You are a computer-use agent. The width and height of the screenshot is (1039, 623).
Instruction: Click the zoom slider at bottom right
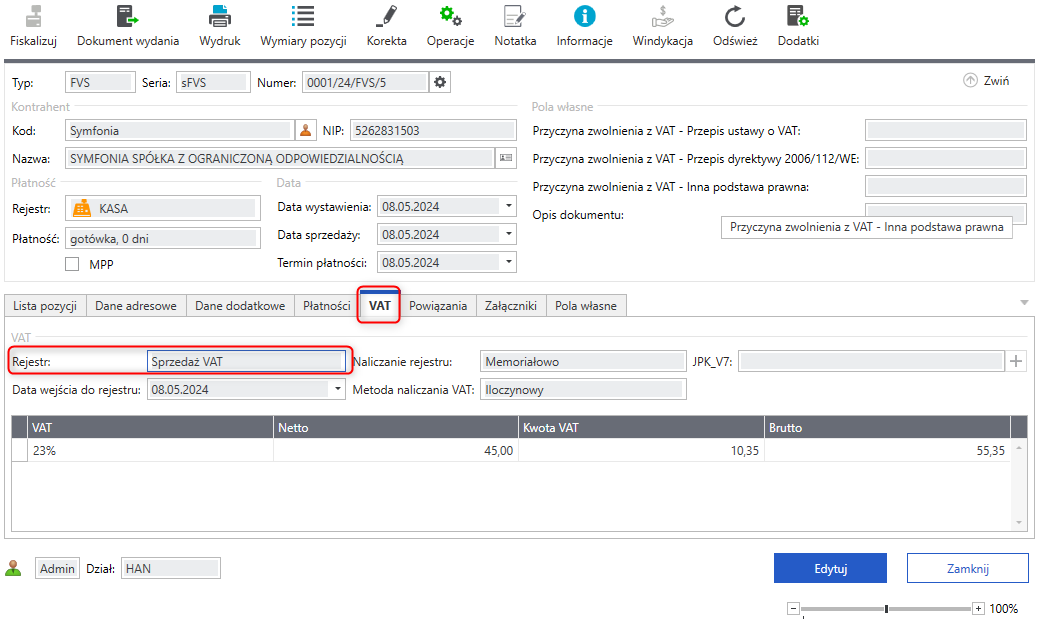[x=886, y=608]
